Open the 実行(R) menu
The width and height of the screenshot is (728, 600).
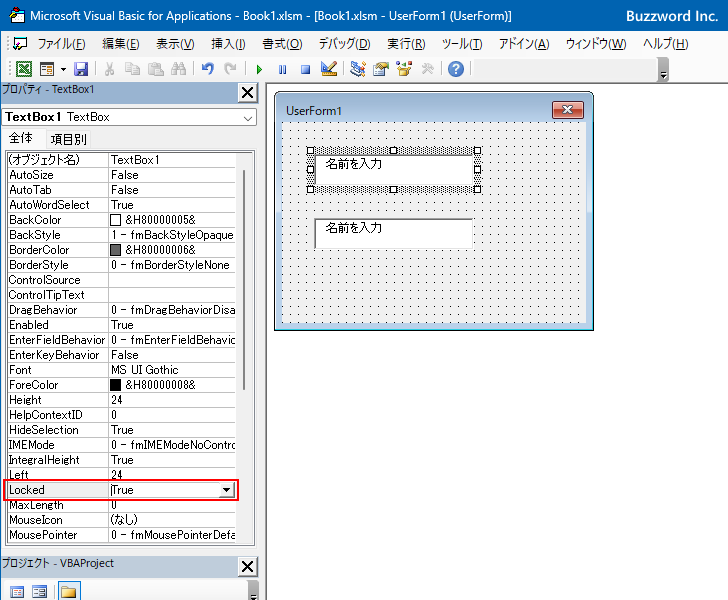[406, 44]
